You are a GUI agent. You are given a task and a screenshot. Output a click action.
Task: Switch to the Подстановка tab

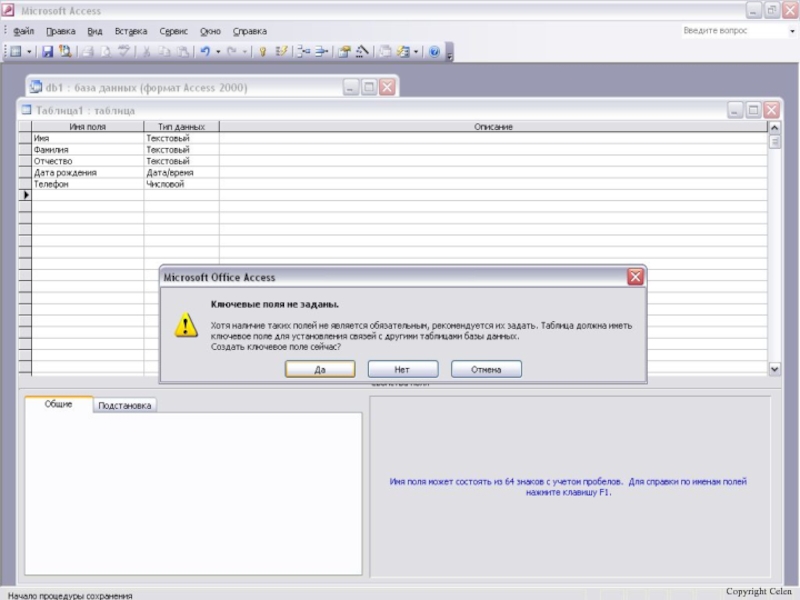[x=125, y=406]
